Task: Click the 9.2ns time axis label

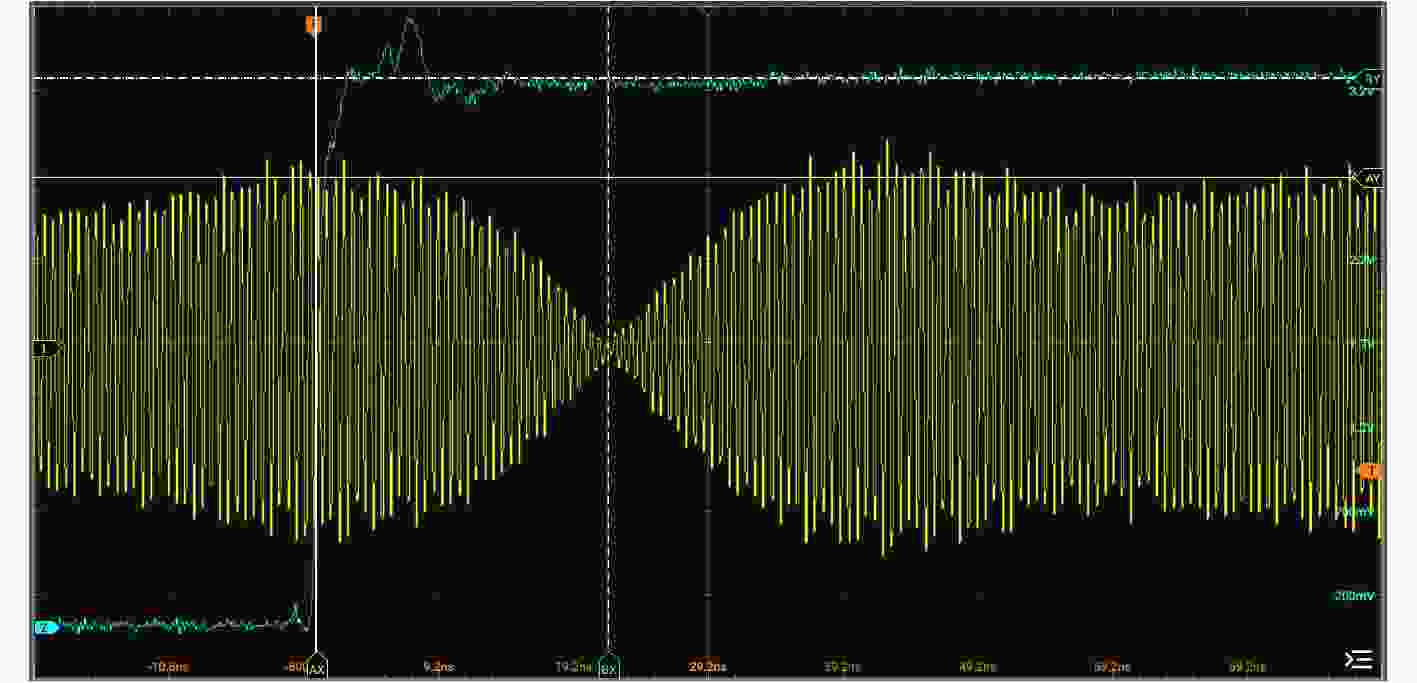Action: click(437, 666)
